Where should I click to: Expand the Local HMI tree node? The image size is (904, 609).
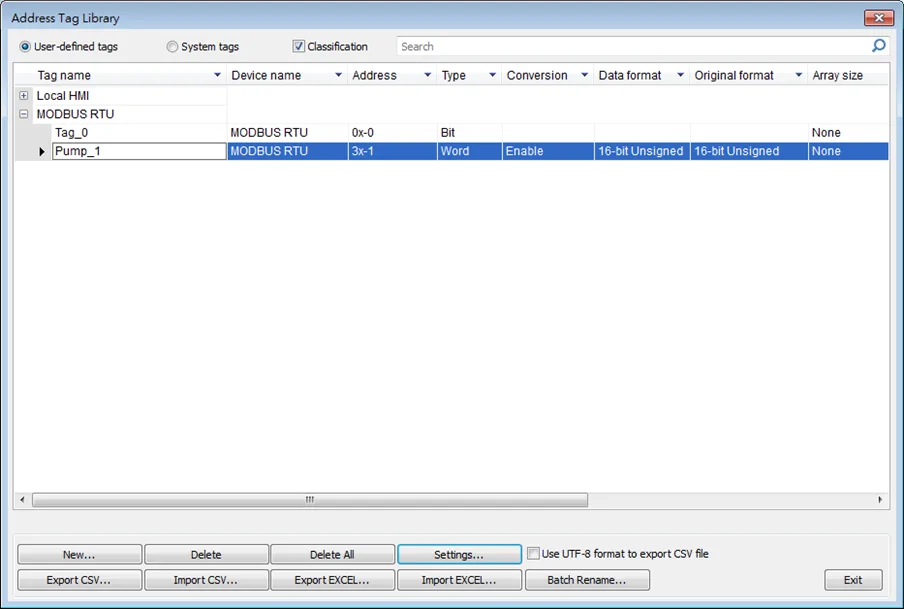pyautogui.click(x=24, y=96)
